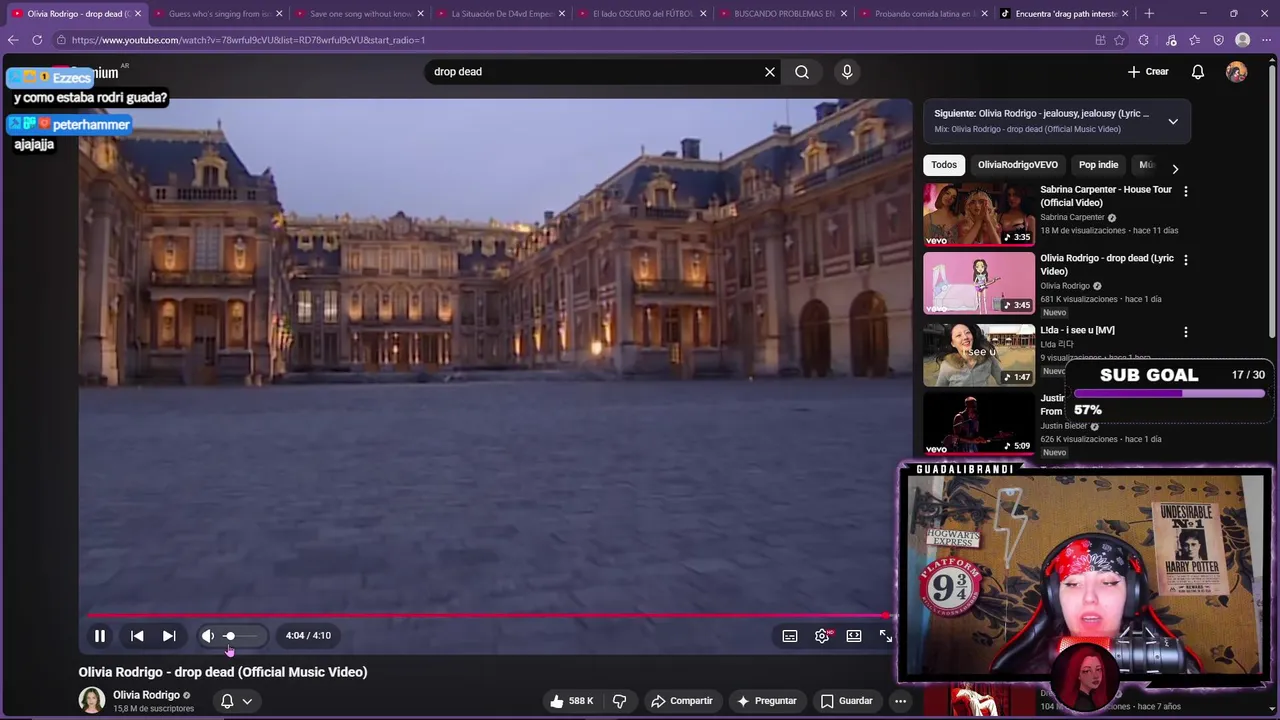Enter fullscreen mode
1280x720 pixels.
pos(886,636)
